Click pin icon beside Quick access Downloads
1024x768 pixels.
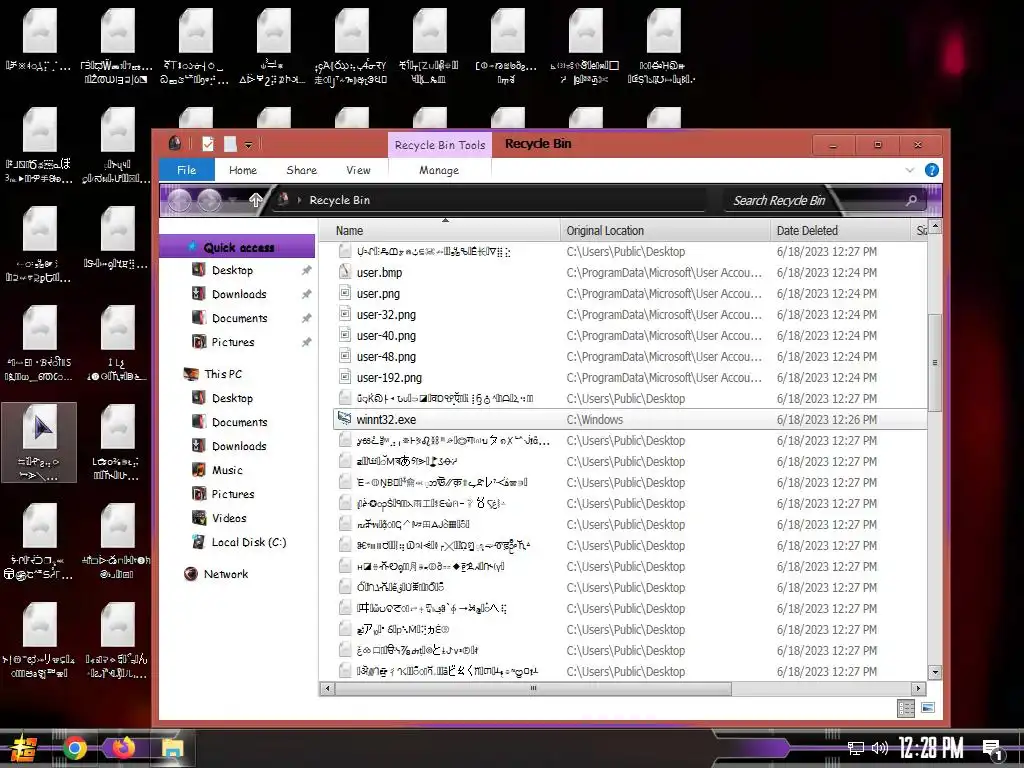tap(306, 295)
